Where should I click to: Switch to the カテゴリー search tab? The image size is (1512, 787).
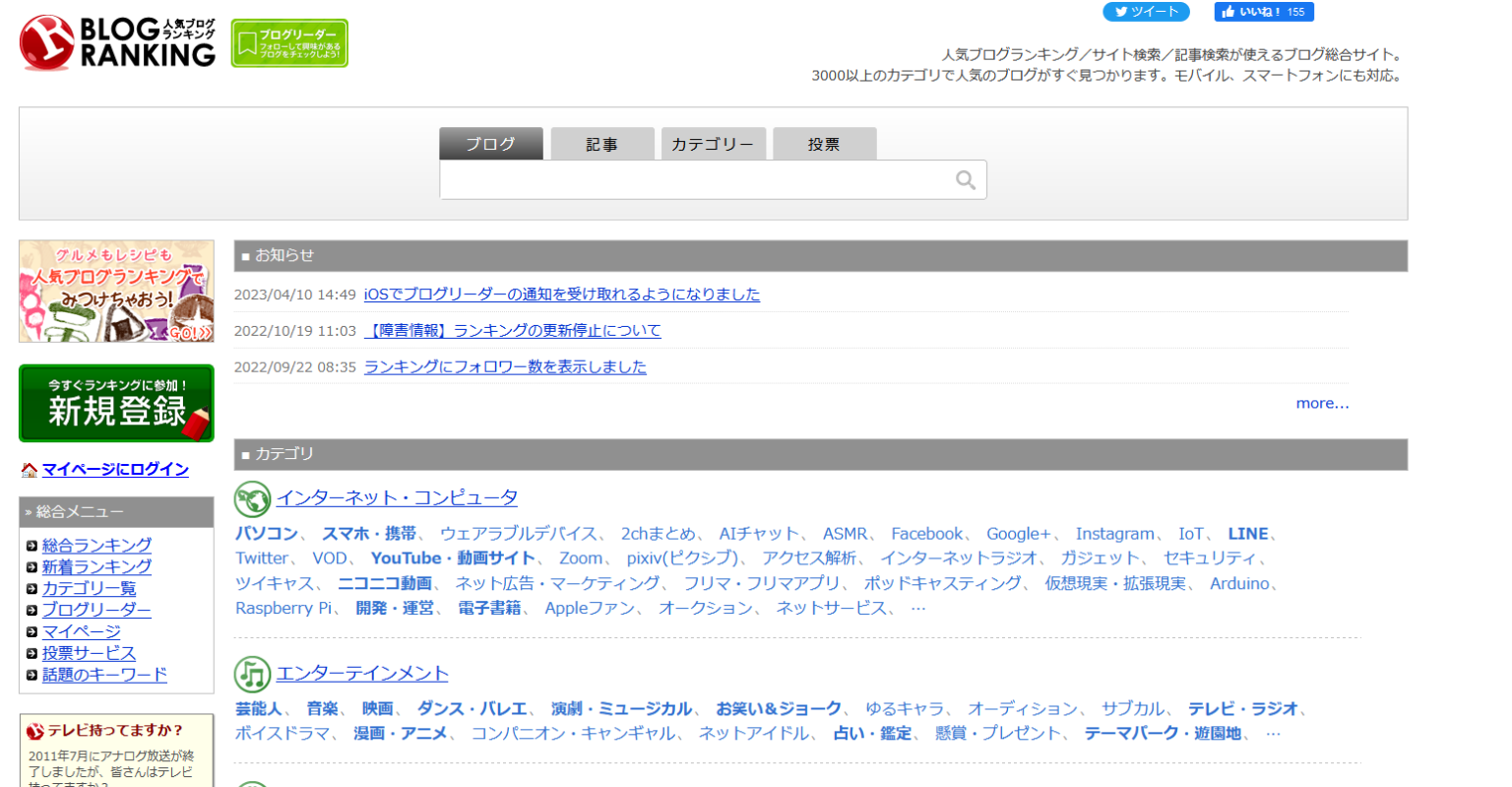click(x=713, y=144)
